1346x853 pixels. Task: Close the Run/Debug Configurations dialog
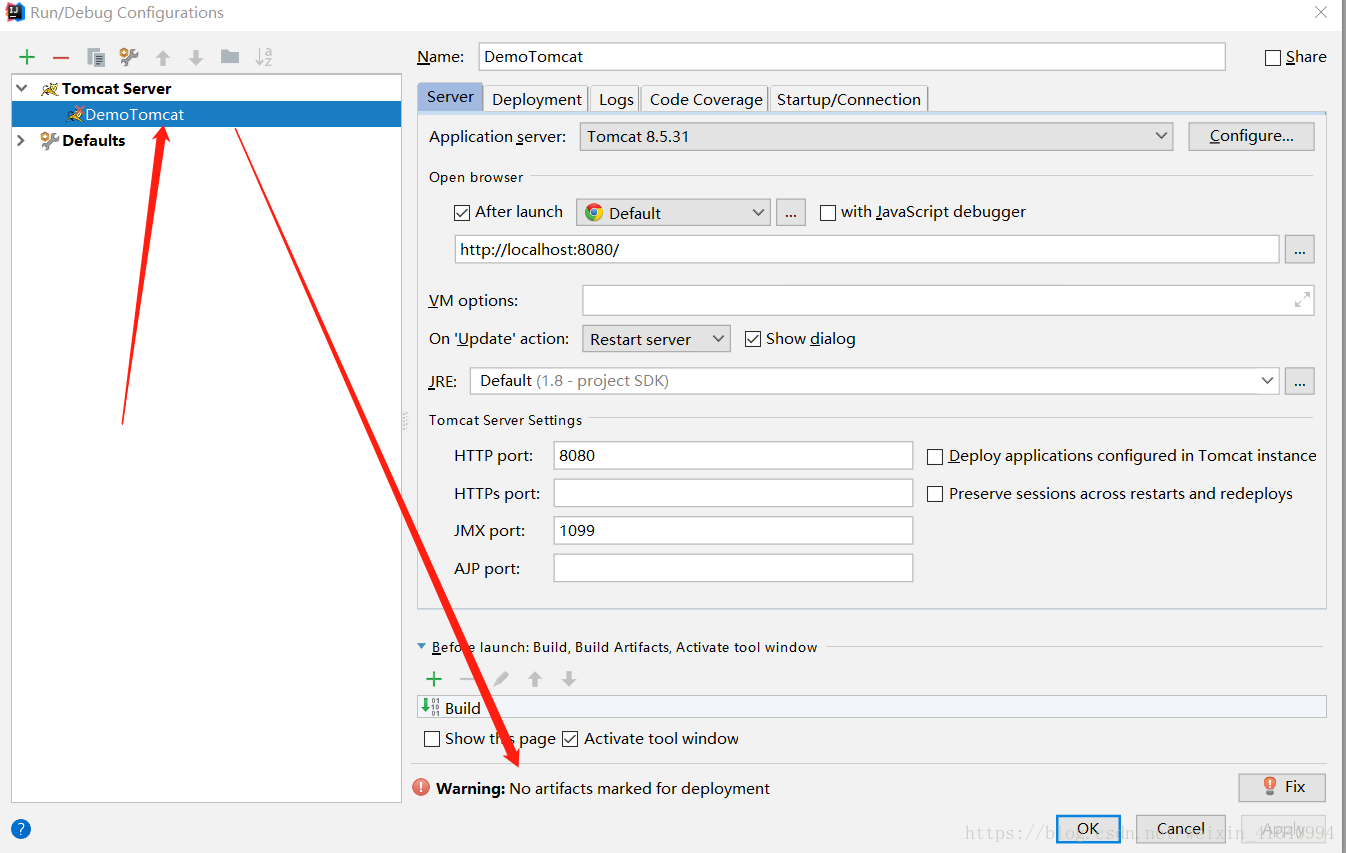click(1320, 13)
